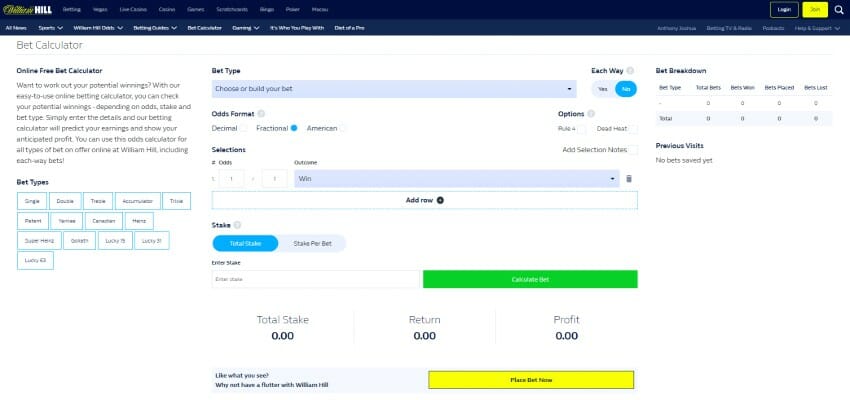Open Anthony Joshua link

coord(677,28)
